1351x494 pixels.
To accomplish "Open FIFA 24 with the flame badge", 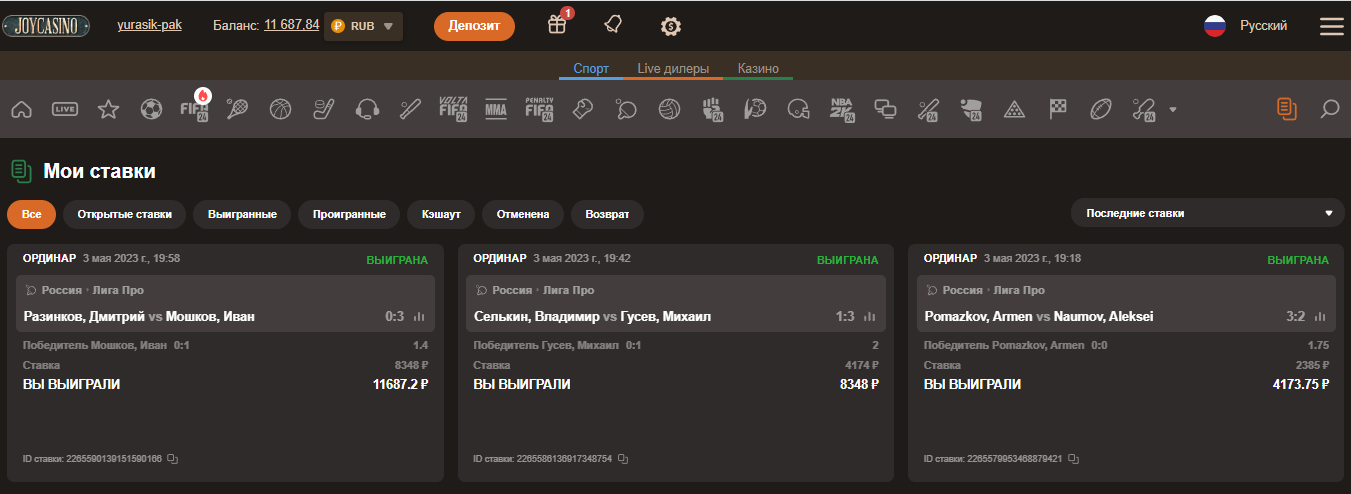I will pos(194,107).
